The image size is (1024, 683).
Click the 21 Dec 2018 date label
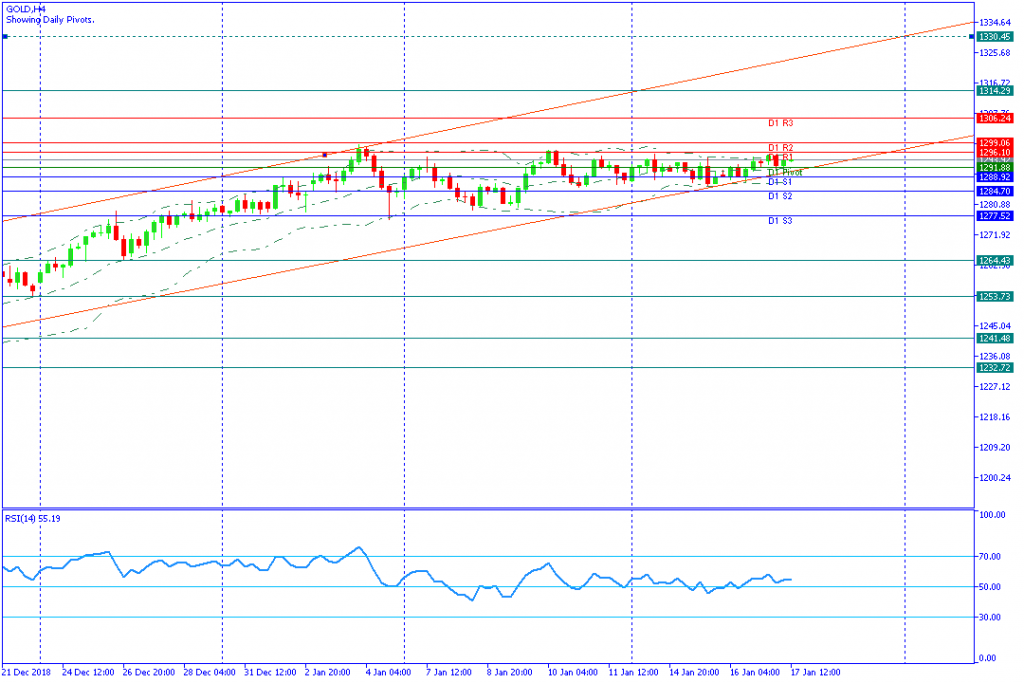[x=26, y=673]
